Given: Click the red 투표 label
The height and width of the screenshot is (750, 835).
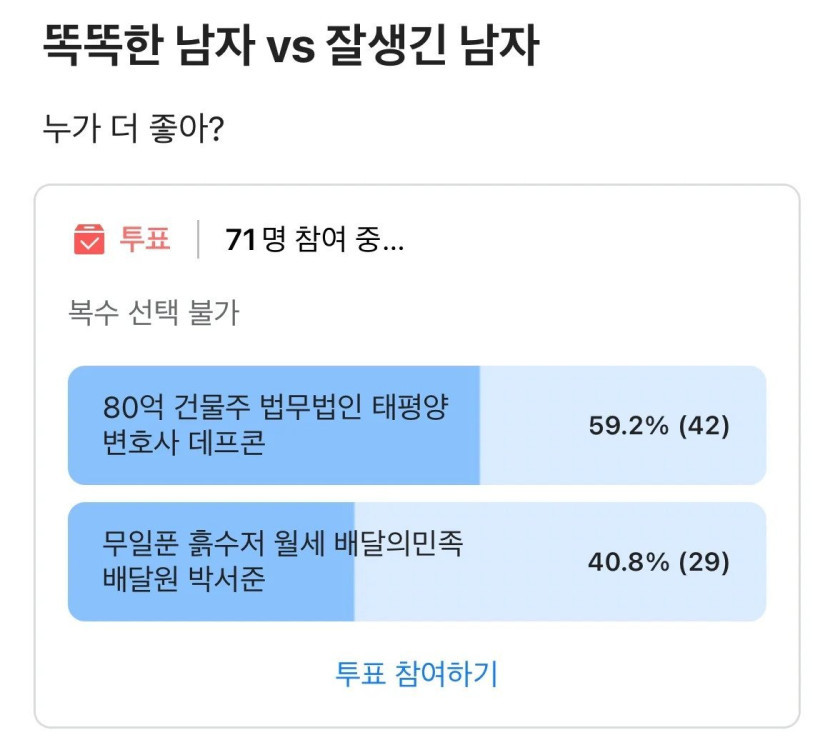Looking at the screenshot, I should tap(145, 240).
